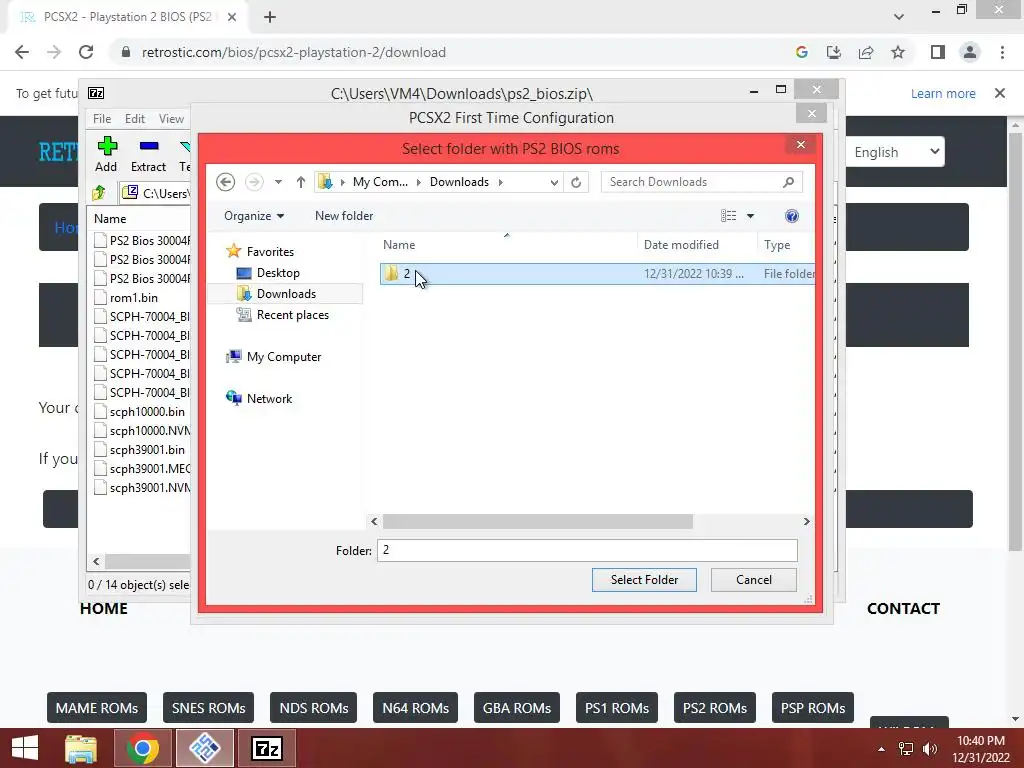This screenshot has height=768, width=1024.
Task: Click the Forward arrow in folder dialog
Action: coord(253,182)
